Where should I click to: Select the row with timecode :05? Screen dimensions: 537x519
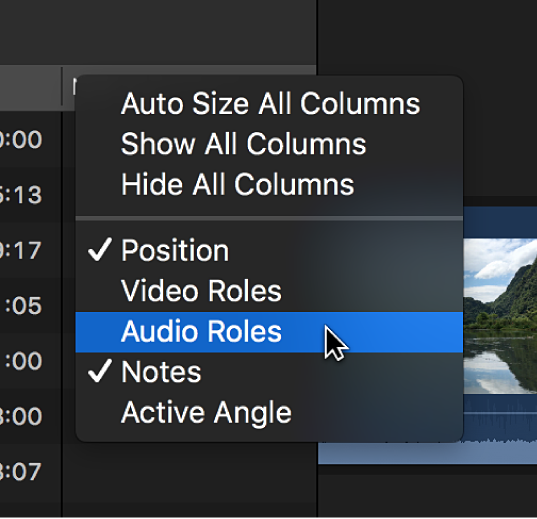23,305
